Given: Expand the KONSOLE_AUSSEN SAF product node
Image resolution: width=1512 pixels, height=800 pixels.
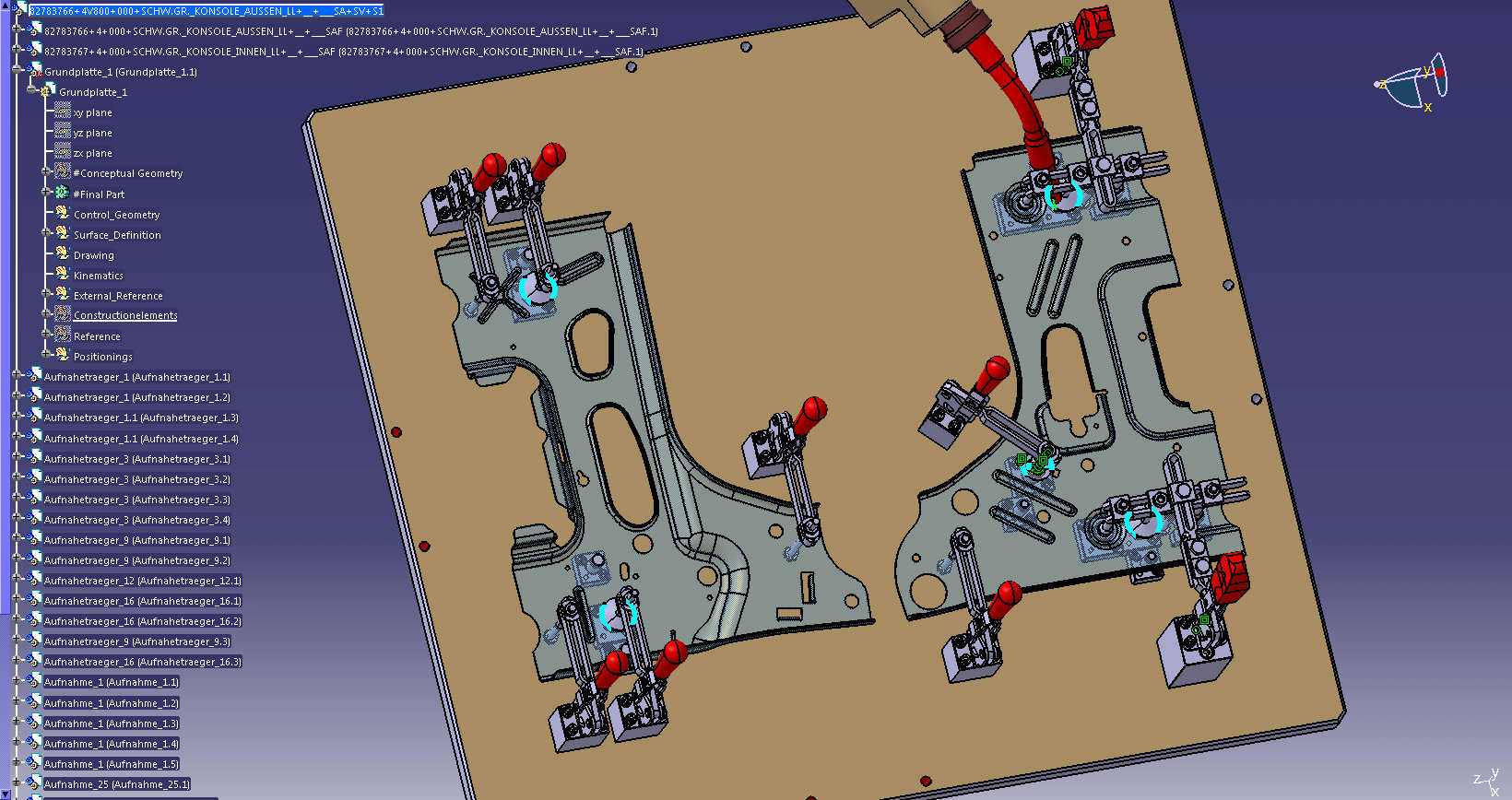Looking at the screenshot, I should pos(17,30).
